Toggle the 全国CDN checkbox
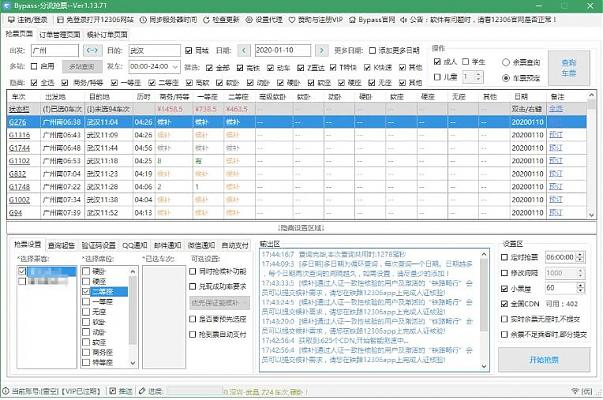Image resolution: width=603 pixels, height=400 pixels. click(506, 302)
